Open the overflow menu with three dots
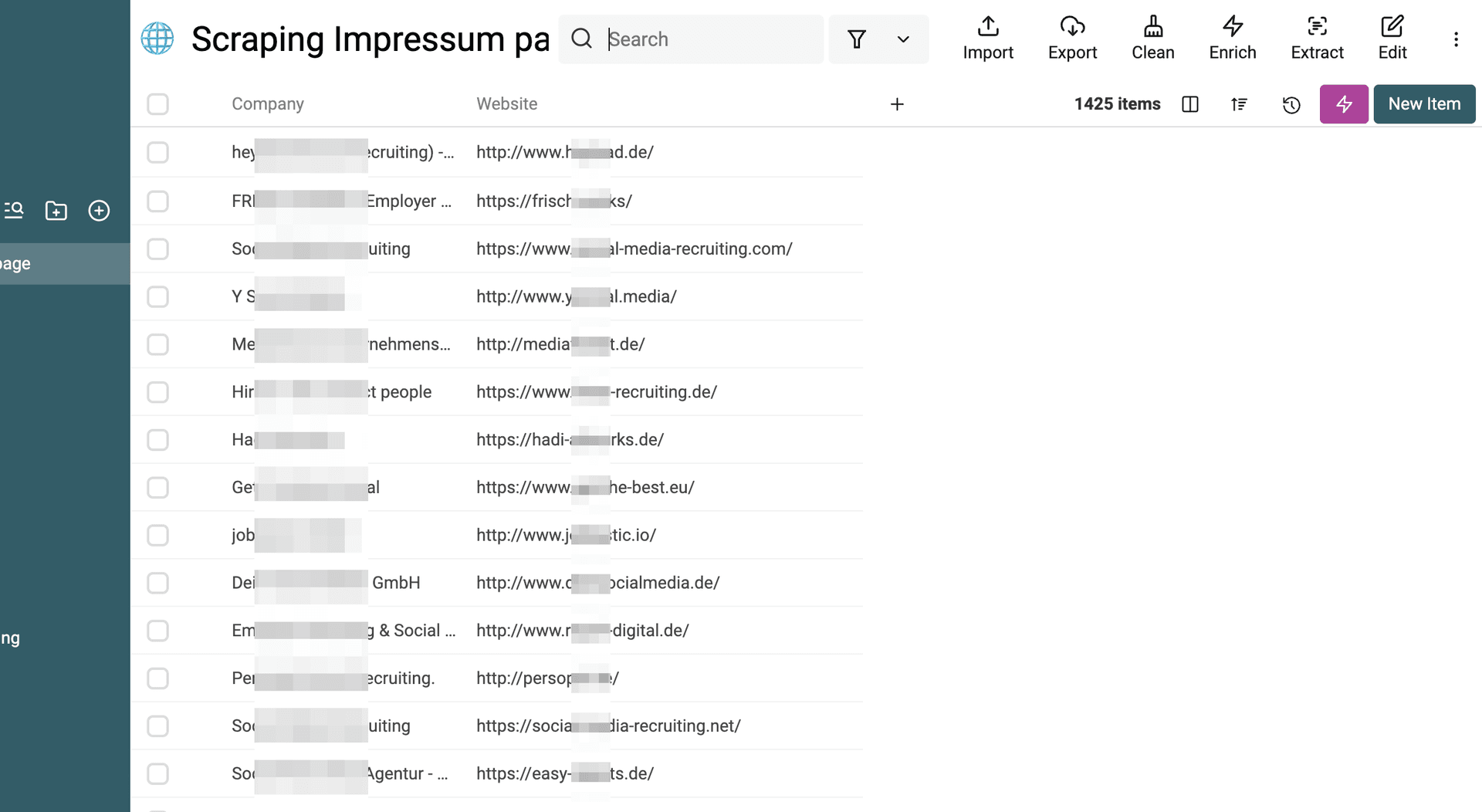The height and width of the screenshot is (812, 1482). [1457, 39]
